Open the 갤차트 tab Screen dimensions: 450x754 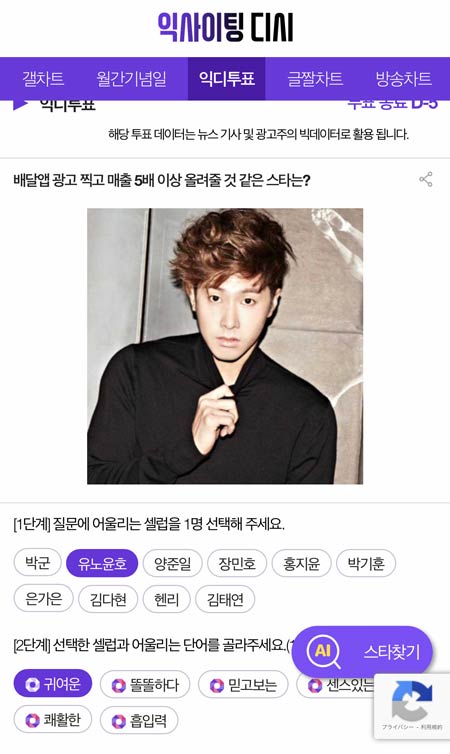pos(43,79)
